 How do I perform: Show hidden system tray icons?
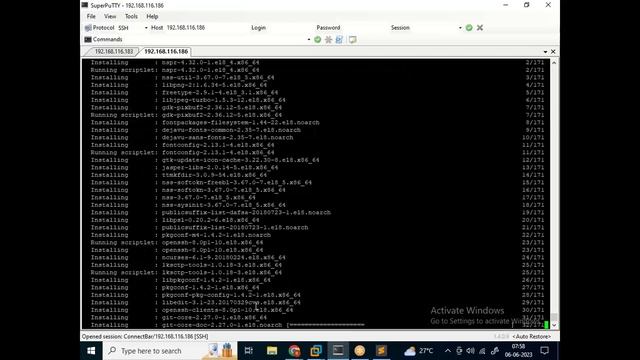448,351
